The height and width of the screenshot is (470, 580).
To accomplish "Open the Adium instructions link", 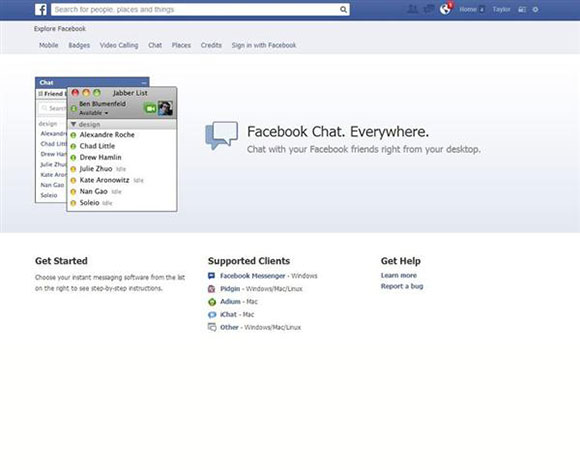I will pyautogui.click(x=230, y=302).
